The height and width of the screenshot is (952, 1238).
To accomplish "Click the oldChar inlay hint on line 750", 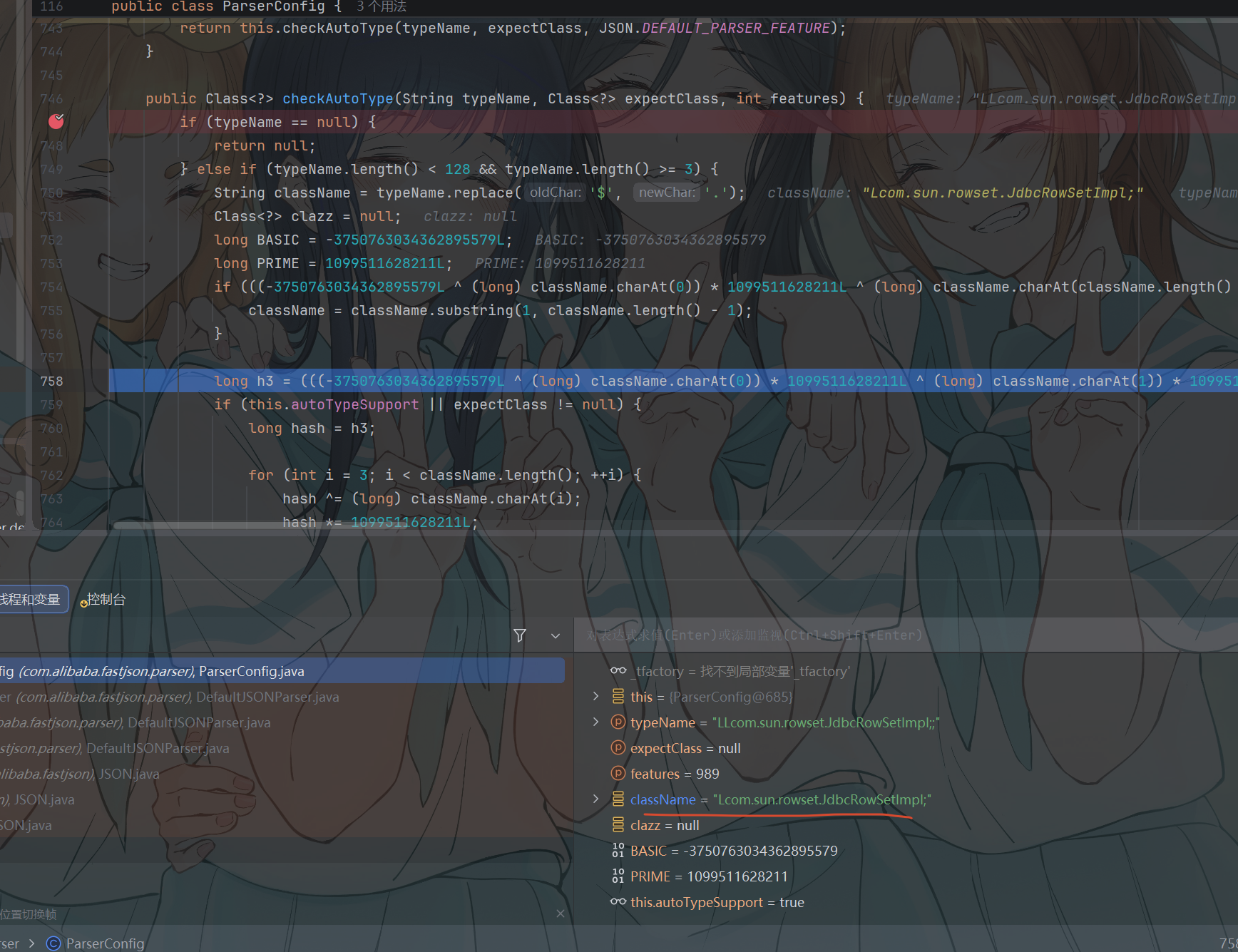I will (x=556, y=193).
